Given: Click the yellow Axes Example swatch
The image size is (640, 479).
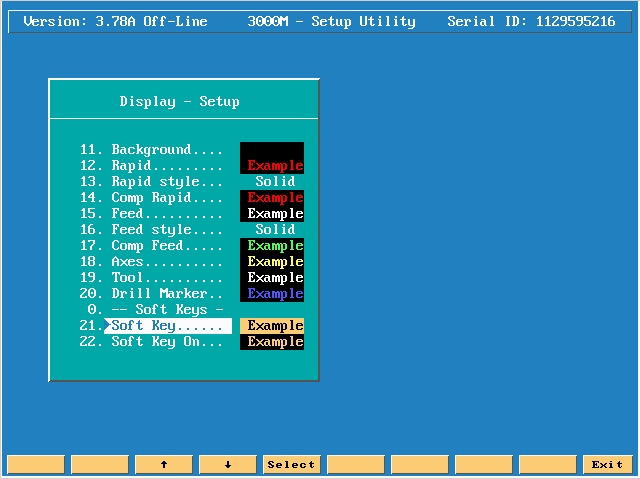Looking at the screenshot, I should point(272,262).
